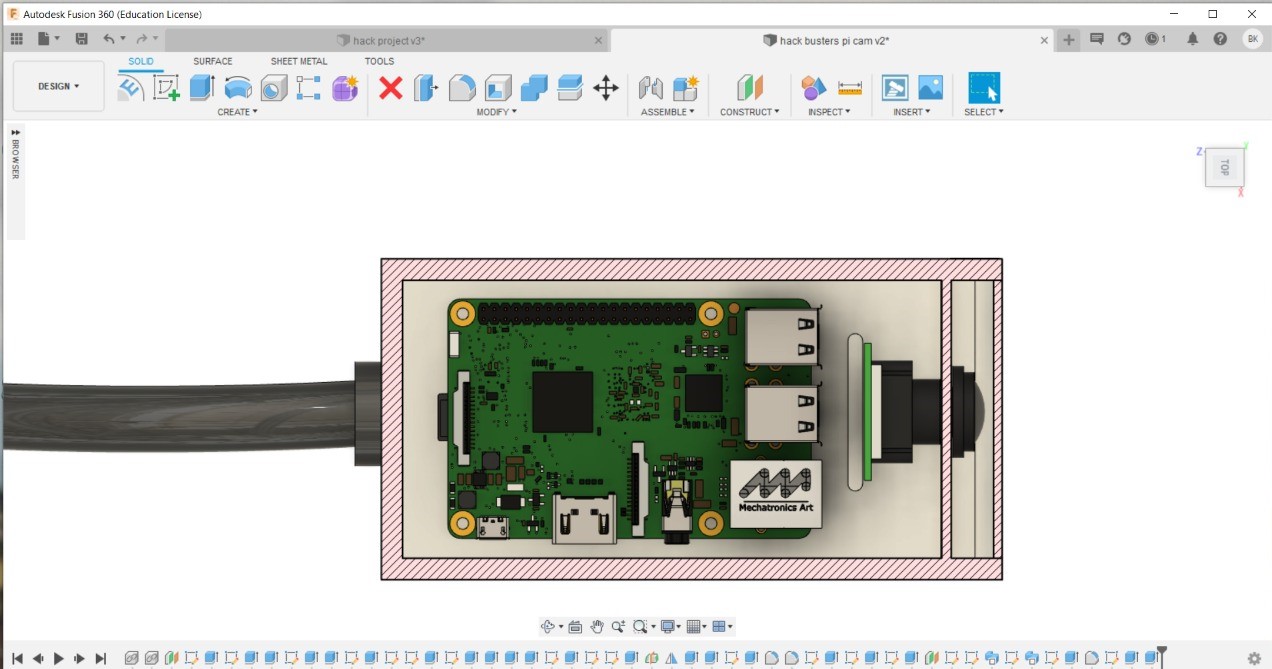1272x669 pixels.
Task: Select the Create Form tool
Action: tap(345, 88)
